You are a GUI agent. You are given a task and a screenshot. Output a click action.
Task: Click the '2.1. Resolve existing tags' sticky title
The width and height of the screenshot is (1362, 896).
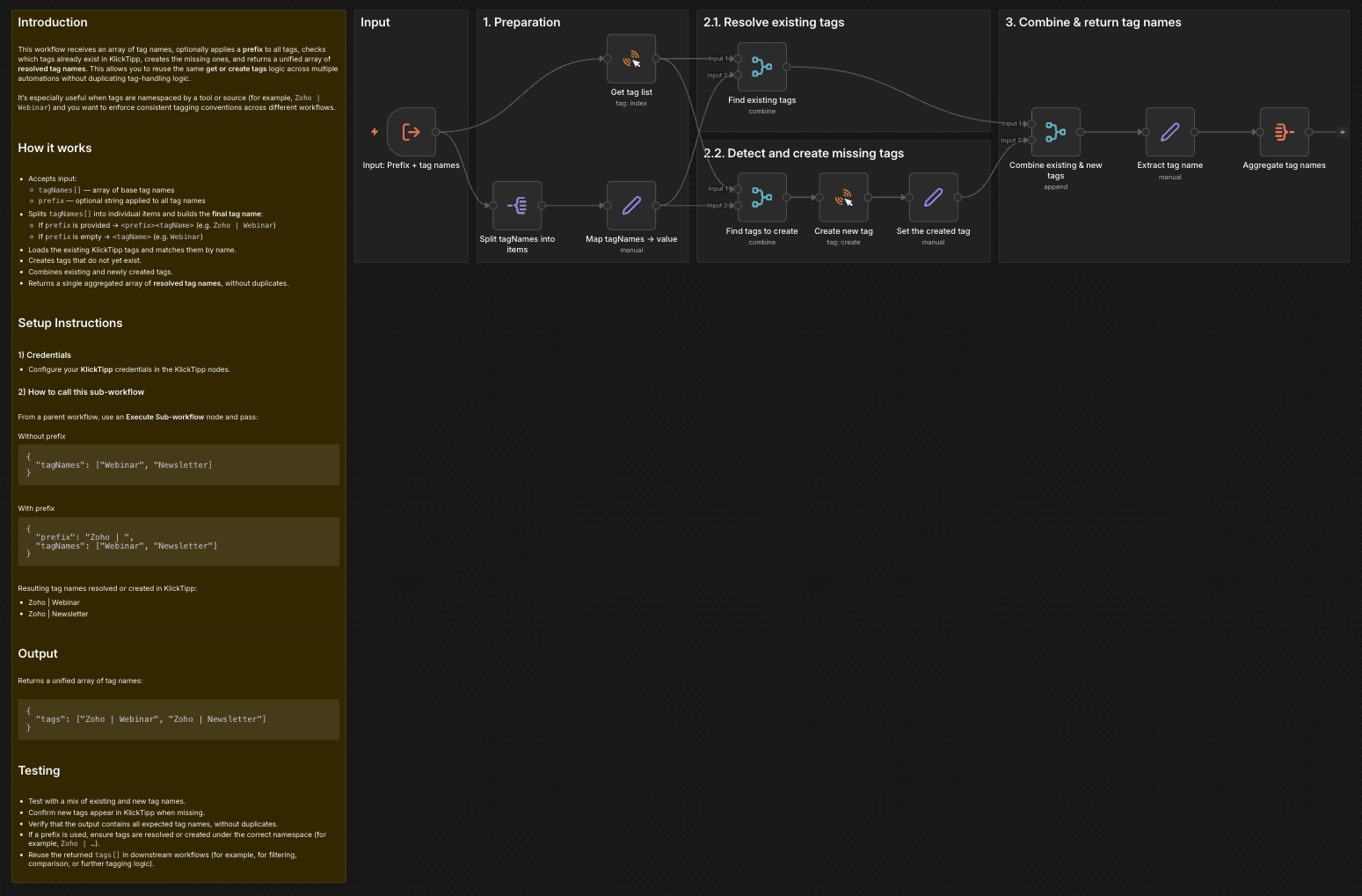(774, 23)
